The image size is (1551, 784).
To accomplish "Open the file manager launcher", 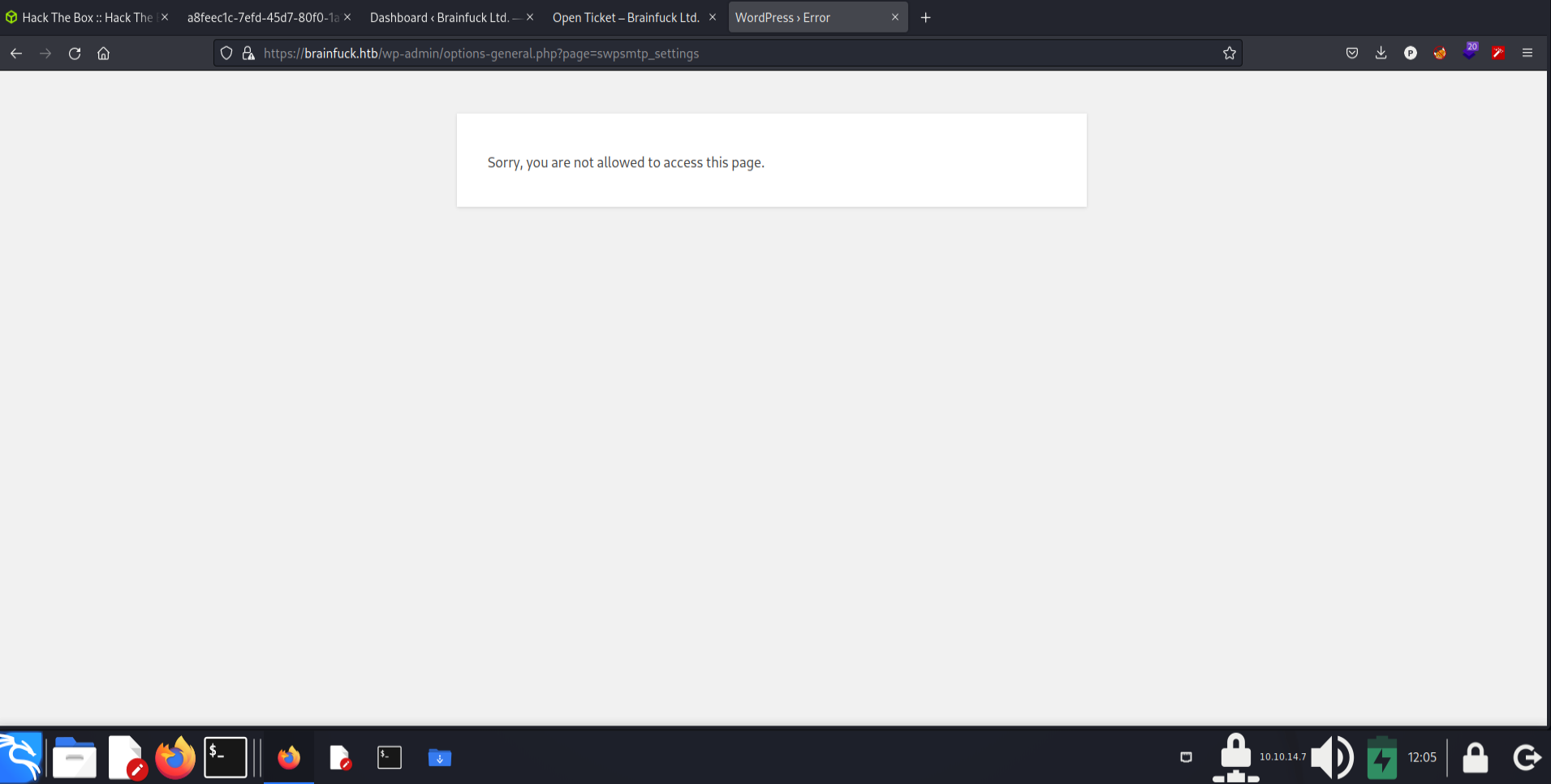I will (x=74, y=757).
